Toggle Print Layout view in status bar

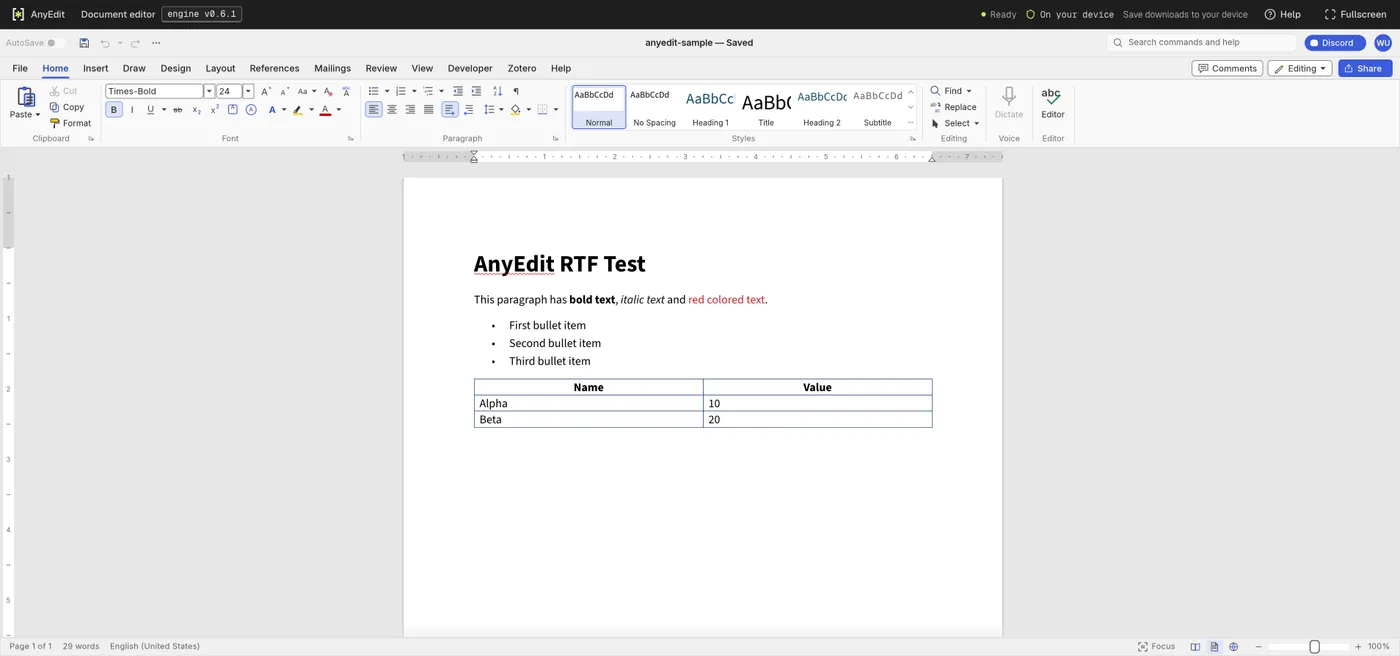point(1214,647)
